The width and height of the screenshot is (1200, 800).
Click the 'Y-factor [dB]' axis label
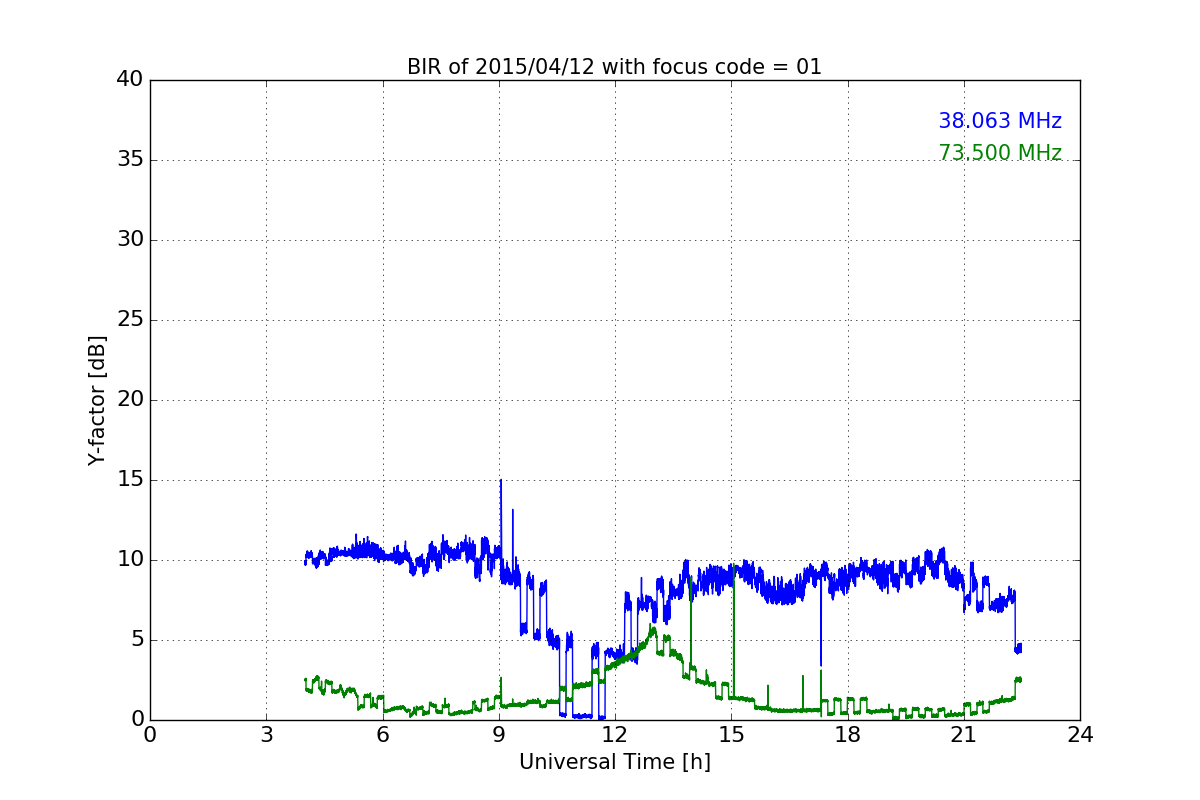[x=97, y=400]
